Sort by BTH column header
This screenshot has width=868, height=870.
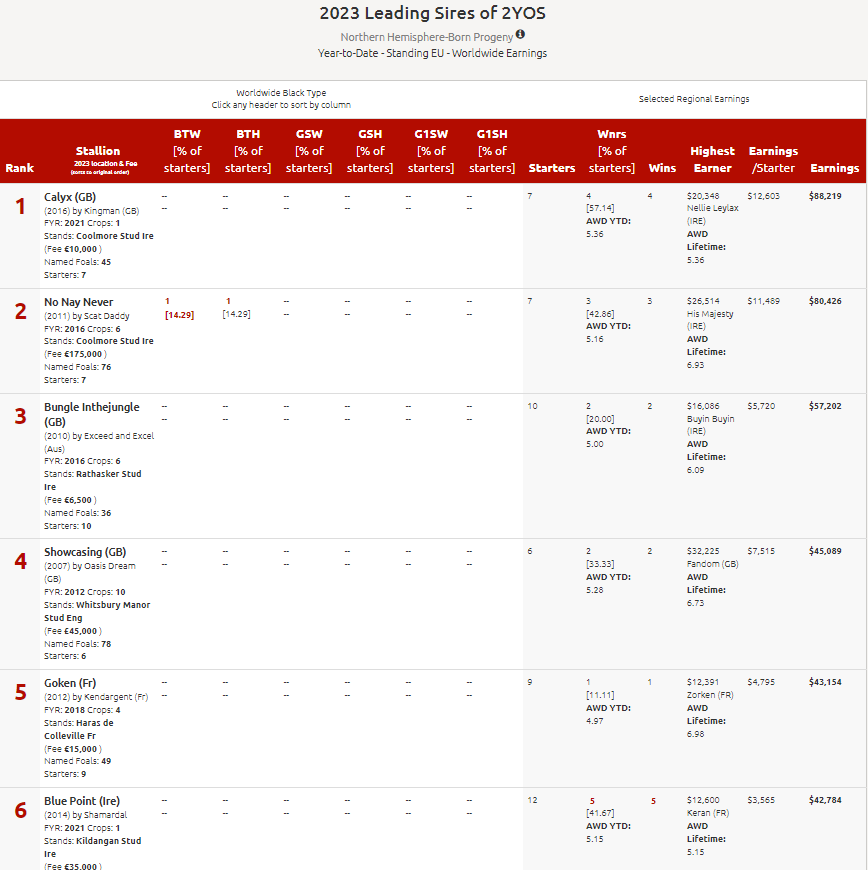[x=248, y=151]
